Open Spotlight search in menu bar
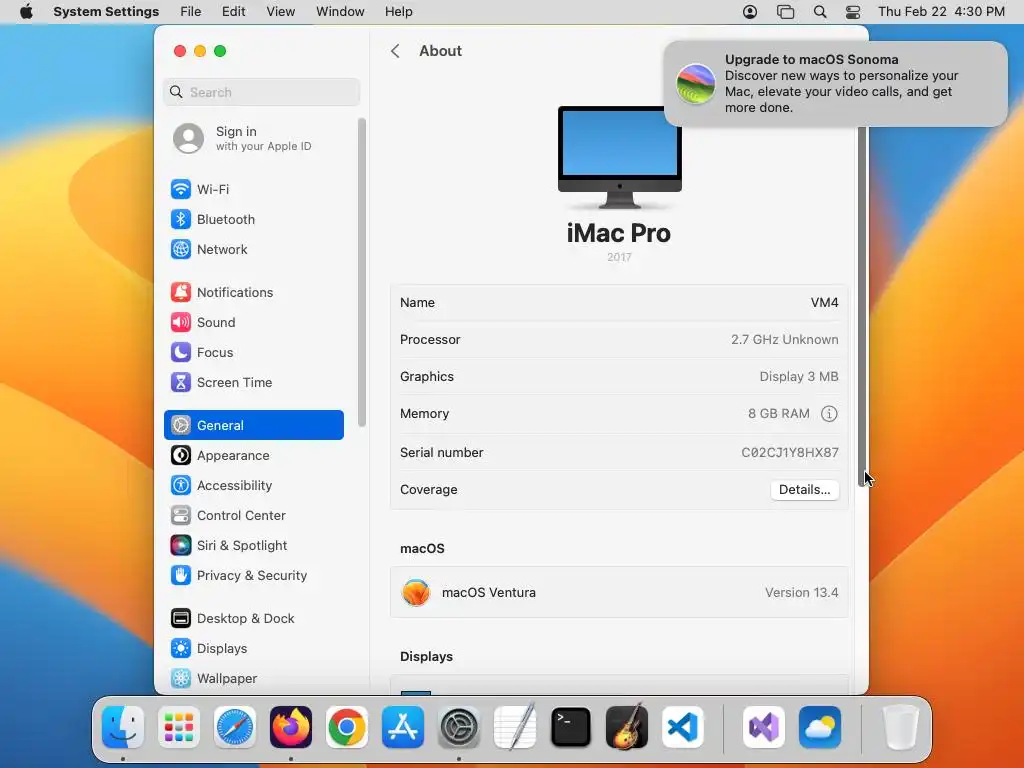The width and height of the screenshot is (1024, 768). click(x=820, y=12)
